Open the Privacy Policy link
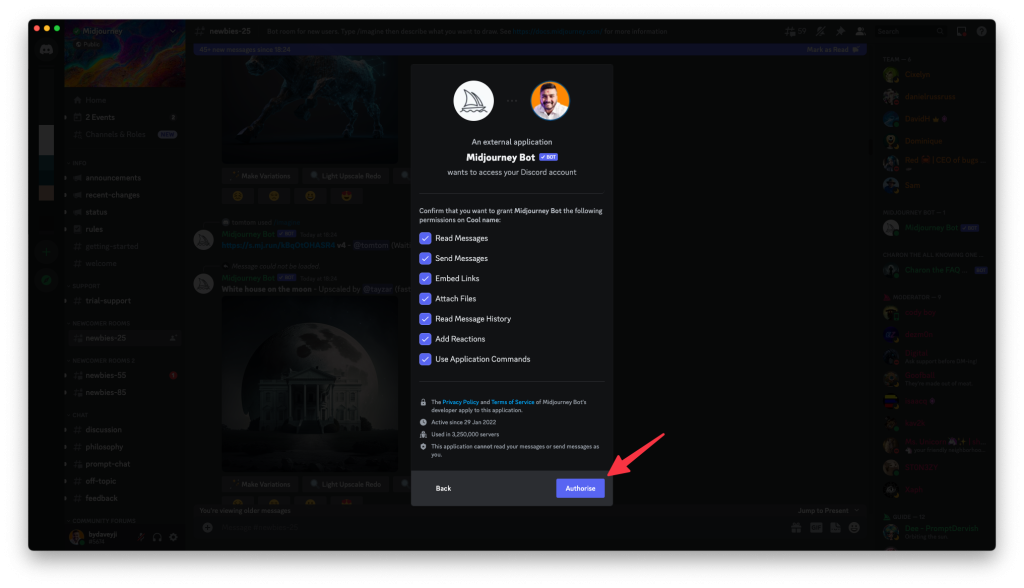1024x588 pixels. tap(460, 402)
